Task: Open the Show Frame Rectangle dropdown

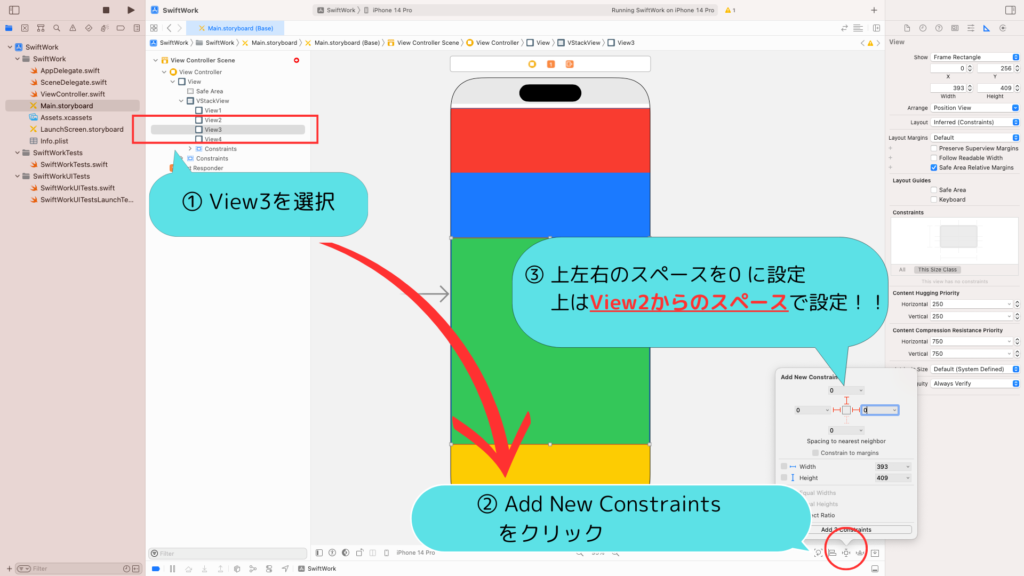Action: click(x=974, y=57)
